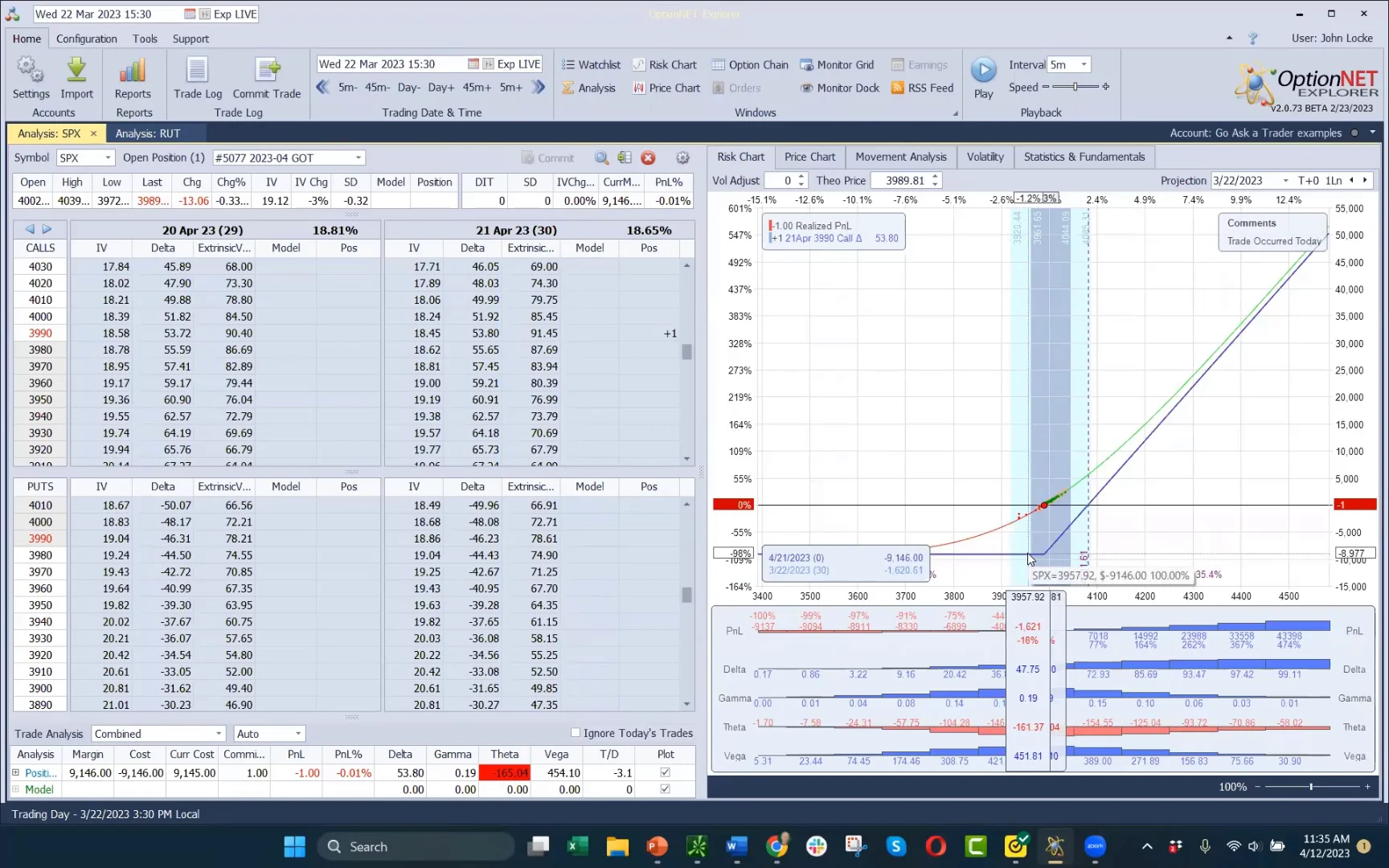Click the Windows taskbar Search box
This screenshot has height=868, width=1389.
pos(416,846)
